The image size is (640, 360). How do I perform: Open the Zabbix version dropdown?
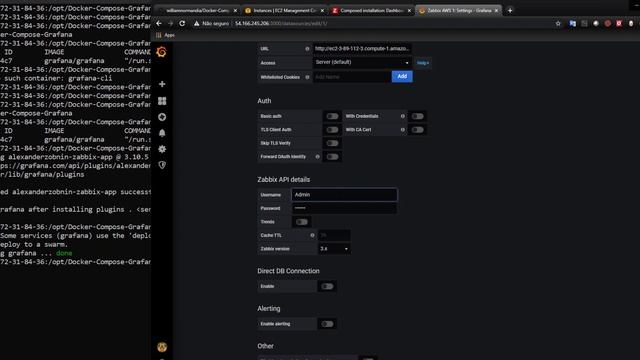pos(334,249)
